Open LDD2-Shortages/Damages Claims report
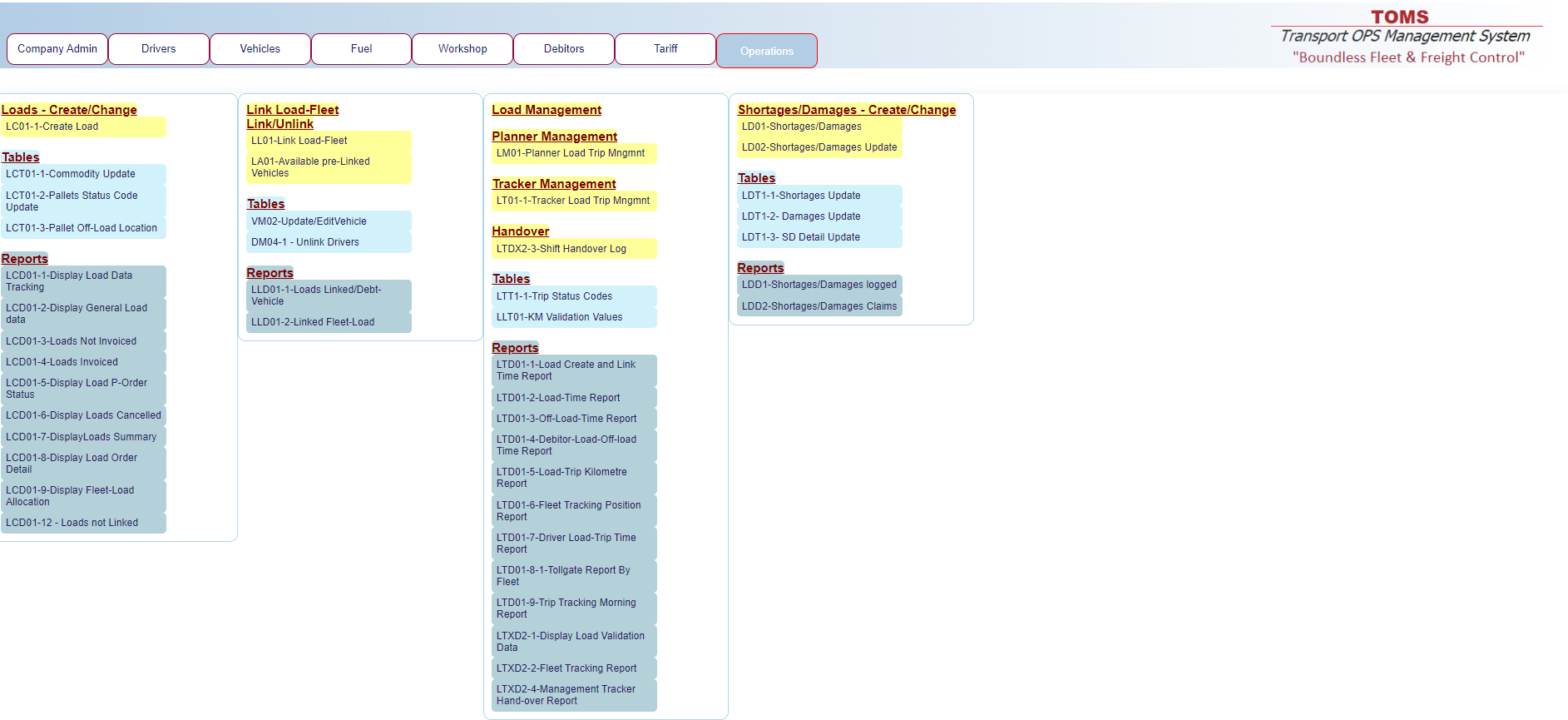 (x=819, y=306)
